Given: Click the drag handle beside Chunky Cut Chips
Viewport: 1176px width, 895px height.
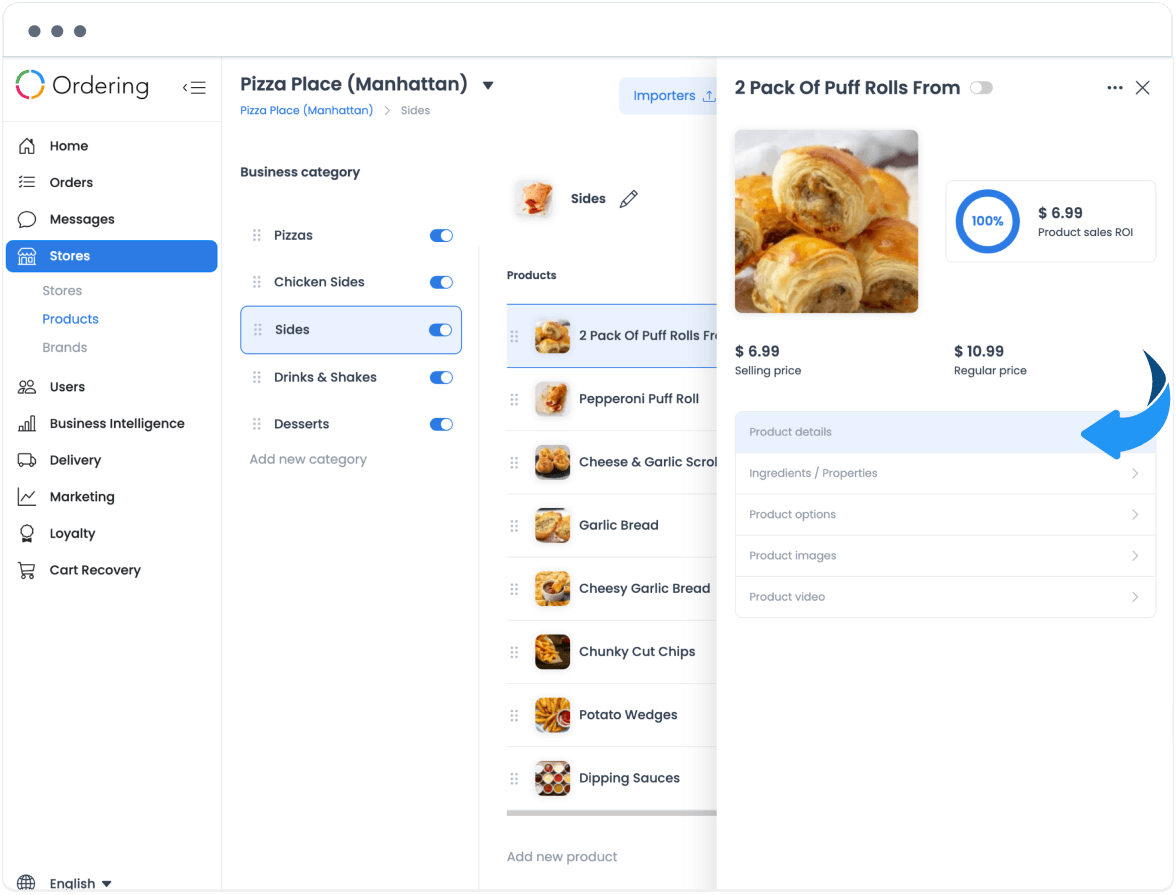Looking at the screenshot, I should 514,652.
